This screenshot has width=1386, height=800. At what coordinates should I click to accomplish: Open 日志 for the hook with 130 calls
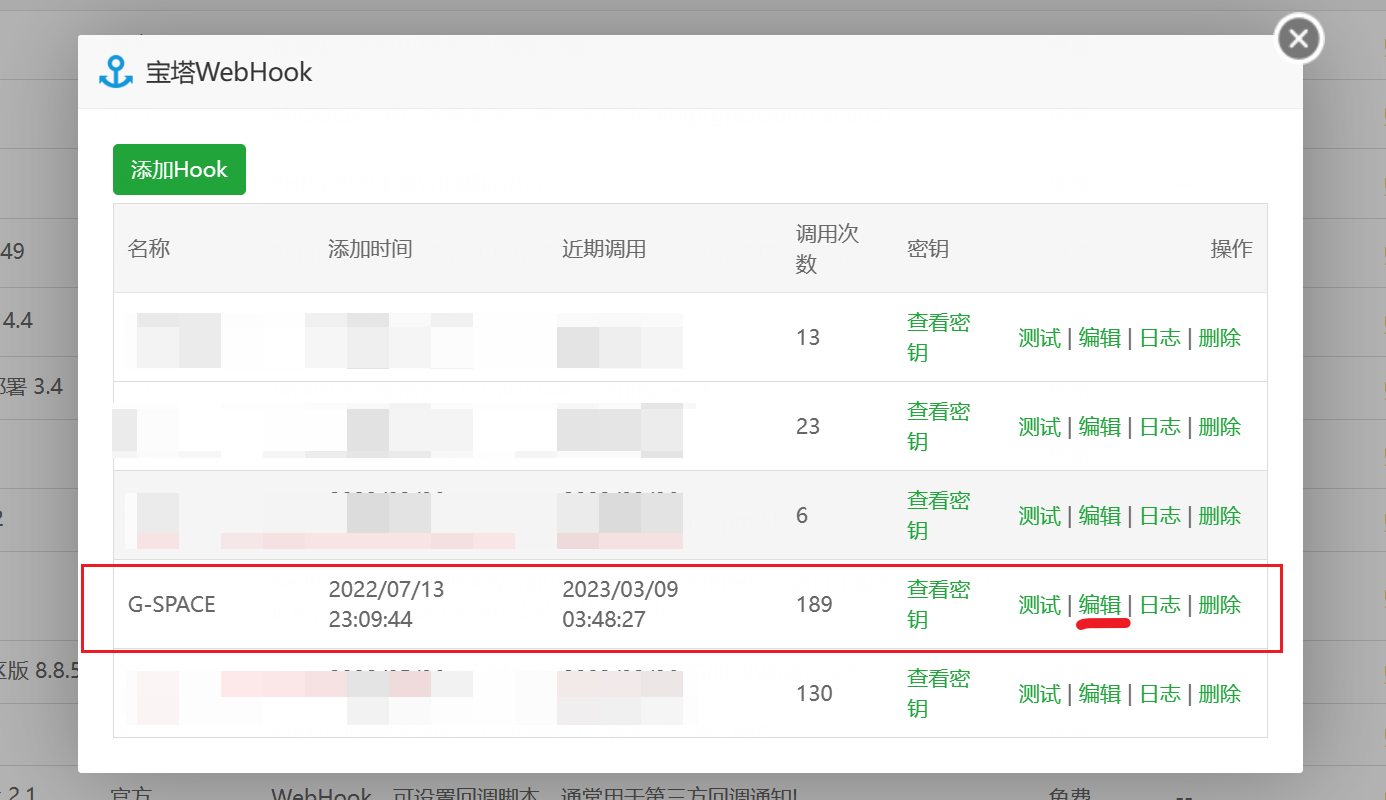pyautogui.click(x=1160, y=694)
